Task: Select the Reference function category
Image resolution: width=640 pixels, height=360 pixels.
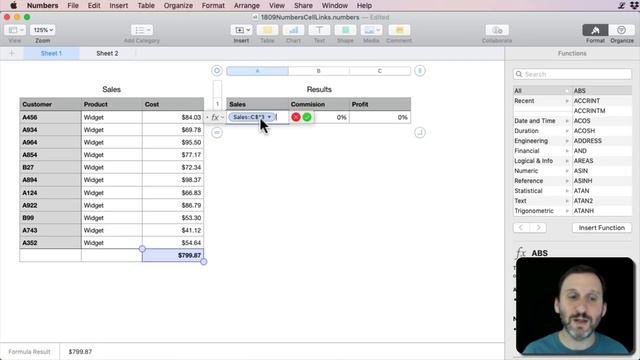Action: pos(542,181)
